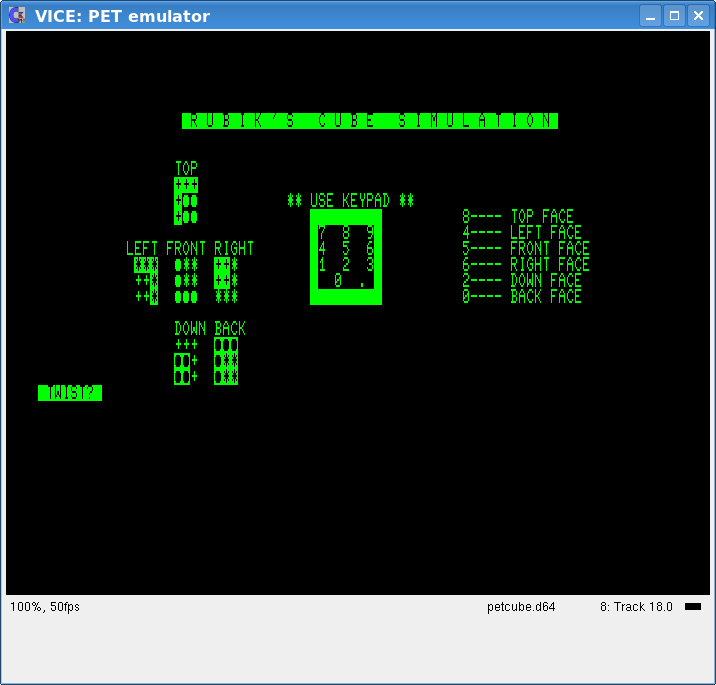Click the DOWN face grid of the cube

pyautogui.click(x=186, y=361)
